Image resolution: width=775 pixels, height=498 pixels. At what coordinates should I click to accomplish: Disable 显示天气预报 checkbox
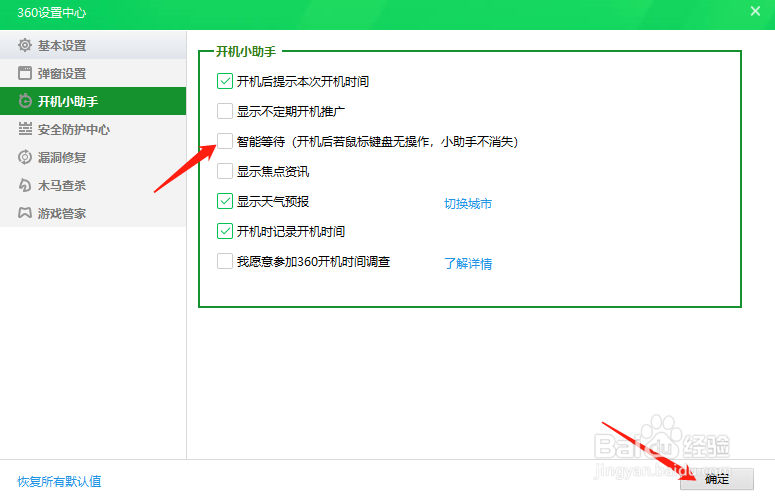225,201
